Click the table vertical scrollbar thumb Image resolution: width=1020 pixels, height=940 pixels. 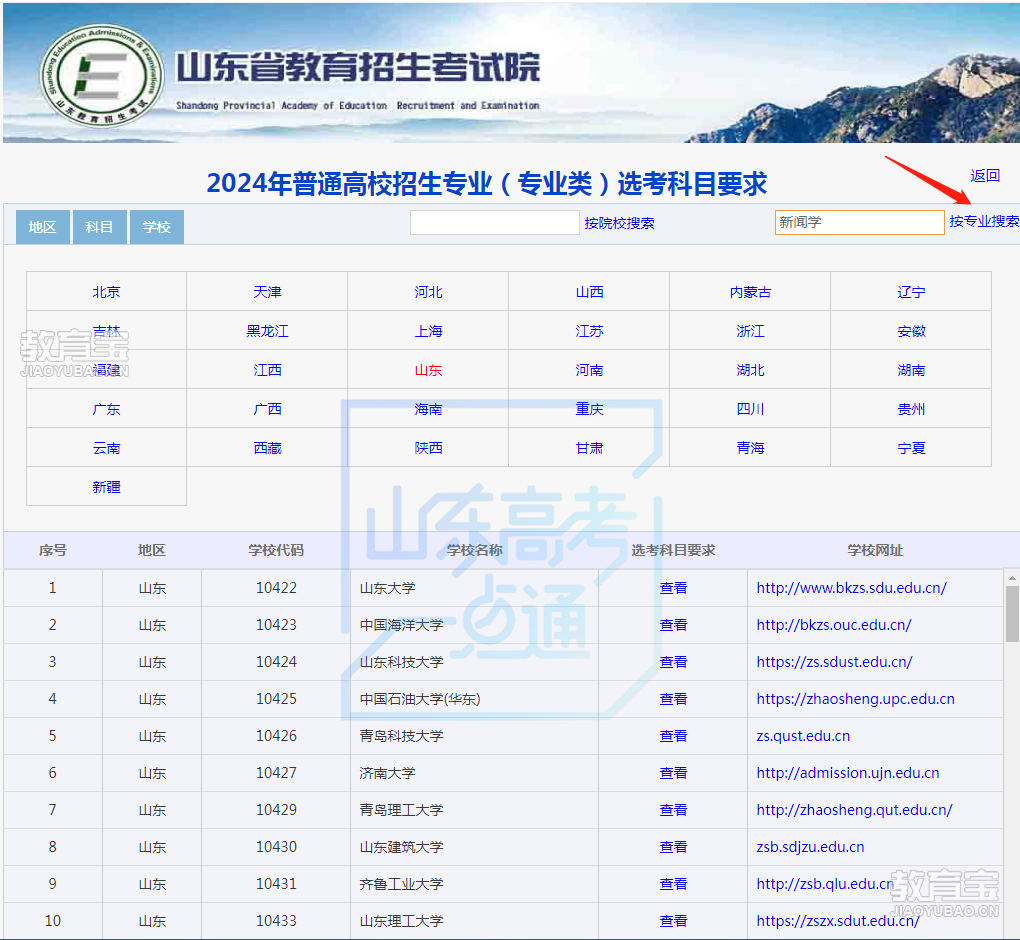click(1012, 613)
